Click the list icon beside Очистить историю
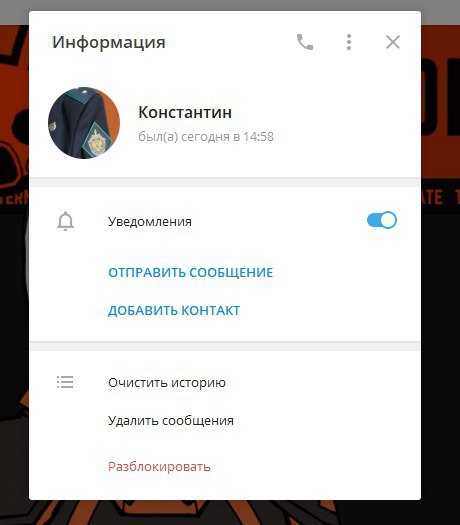460x525 pixels. point(65,382)
